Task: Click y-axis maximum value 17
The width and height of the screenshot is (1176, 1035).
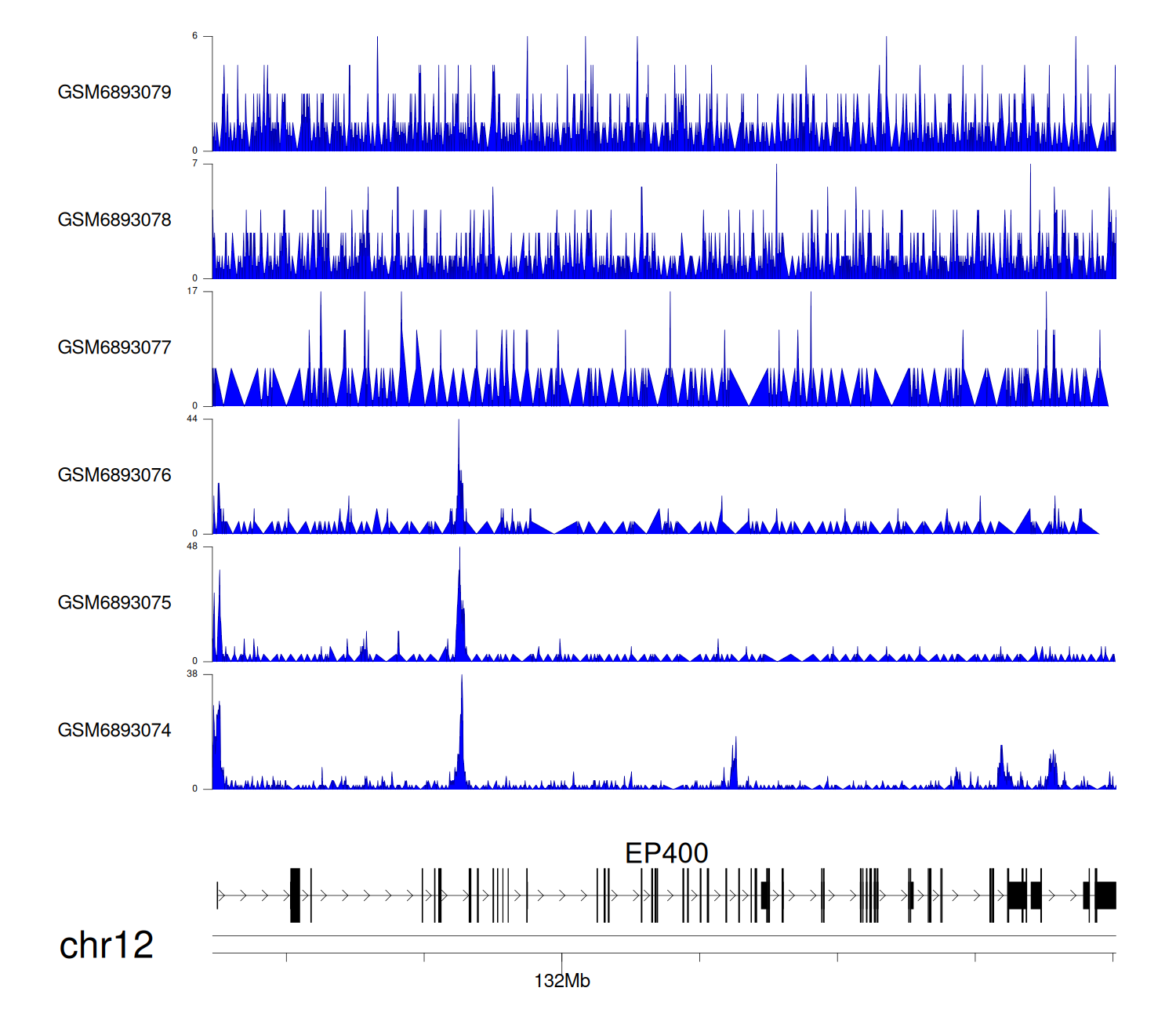Action: click(x=192, y=291)
